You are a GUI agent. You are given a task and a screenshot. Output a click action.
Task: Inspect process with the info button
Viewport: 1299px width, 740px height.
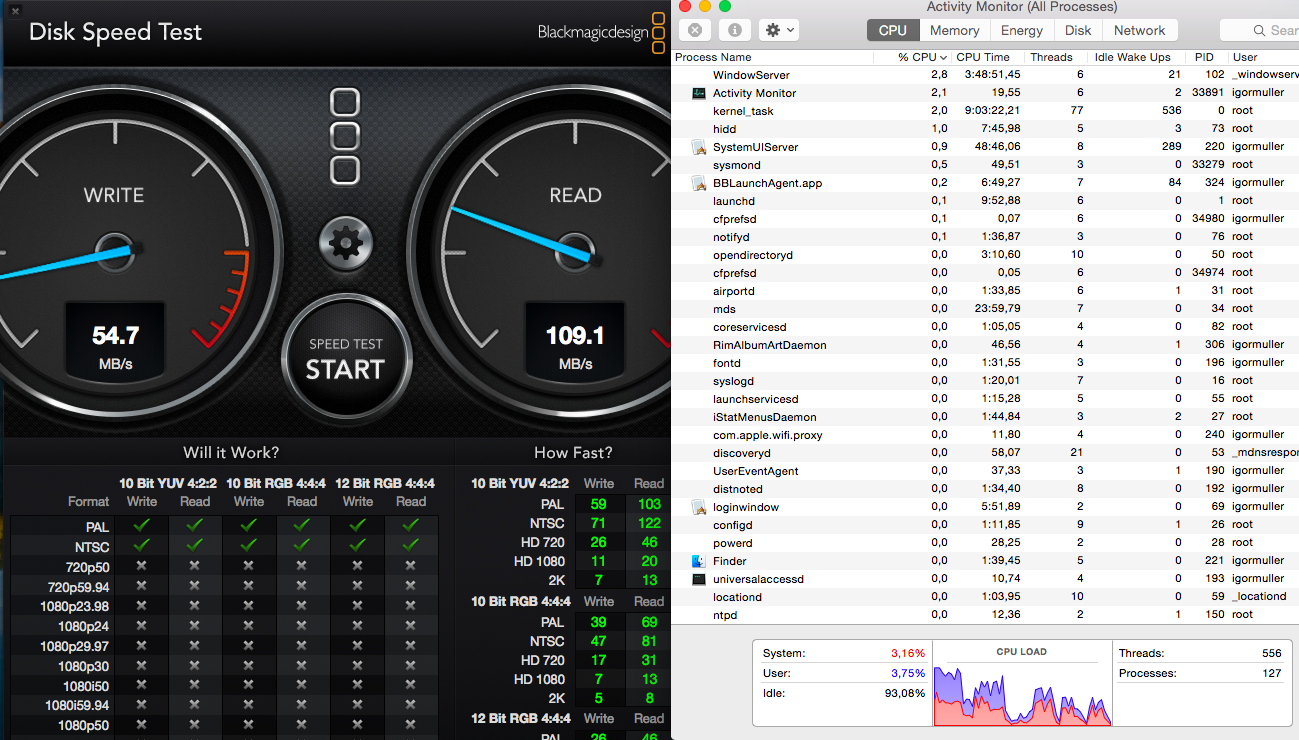734,30
